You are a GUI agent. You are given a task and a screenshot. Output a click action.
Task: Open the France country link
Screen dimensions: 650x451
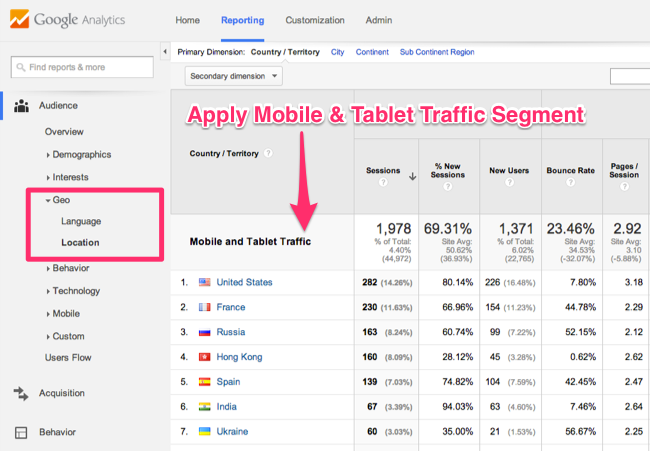click(230, 307)
